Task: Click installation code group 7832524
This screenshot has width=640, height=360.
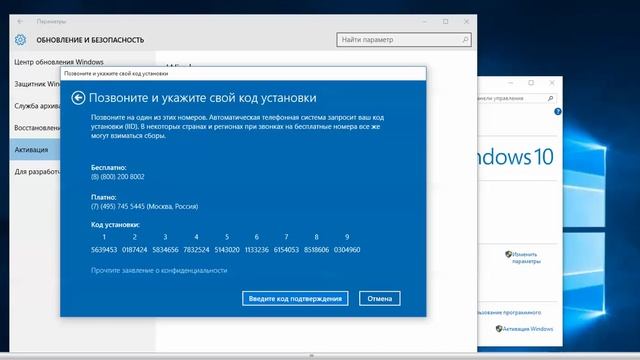Action: 196,250
